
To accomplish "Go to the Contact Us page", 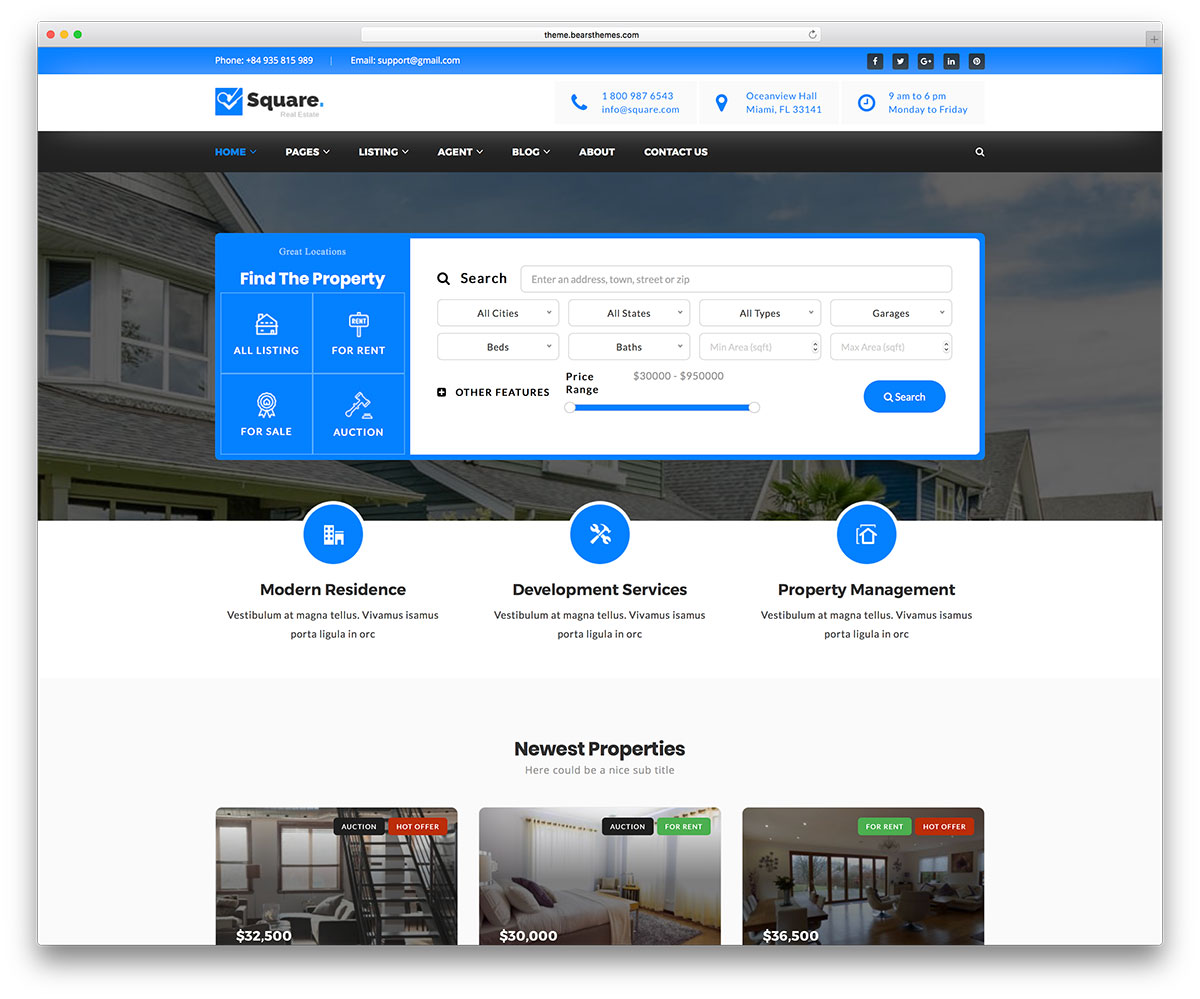I will [x=675, y=152].
